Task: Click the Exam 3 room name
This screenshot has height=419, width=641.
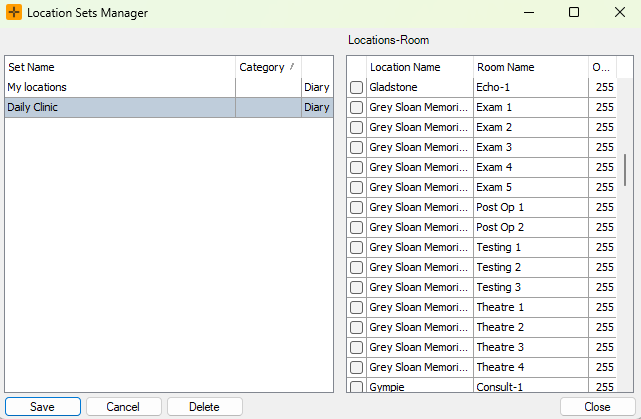Action: click(531, 147)
